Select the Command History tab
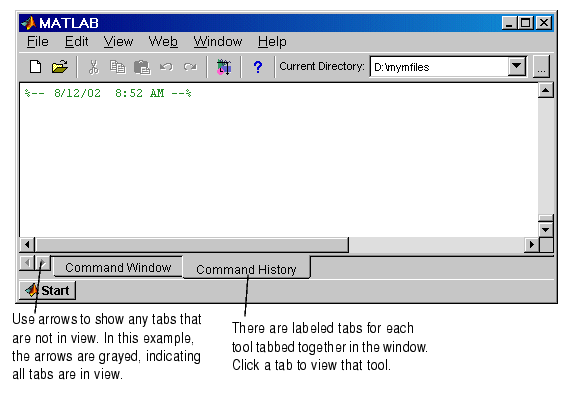 pos(246,269)
